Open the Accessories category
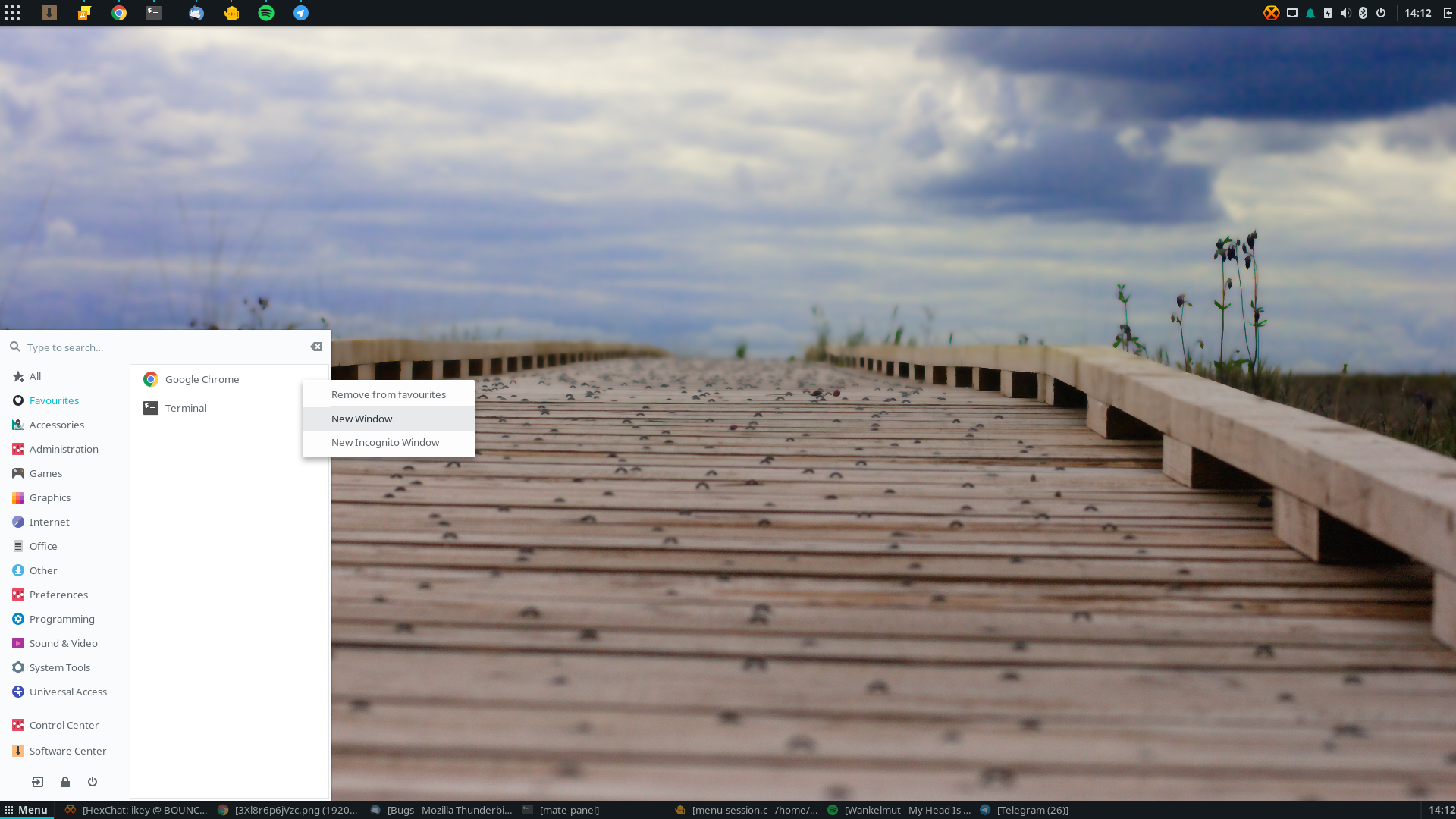This screenshot has width=1456, height=819. [x=65, y=425]
